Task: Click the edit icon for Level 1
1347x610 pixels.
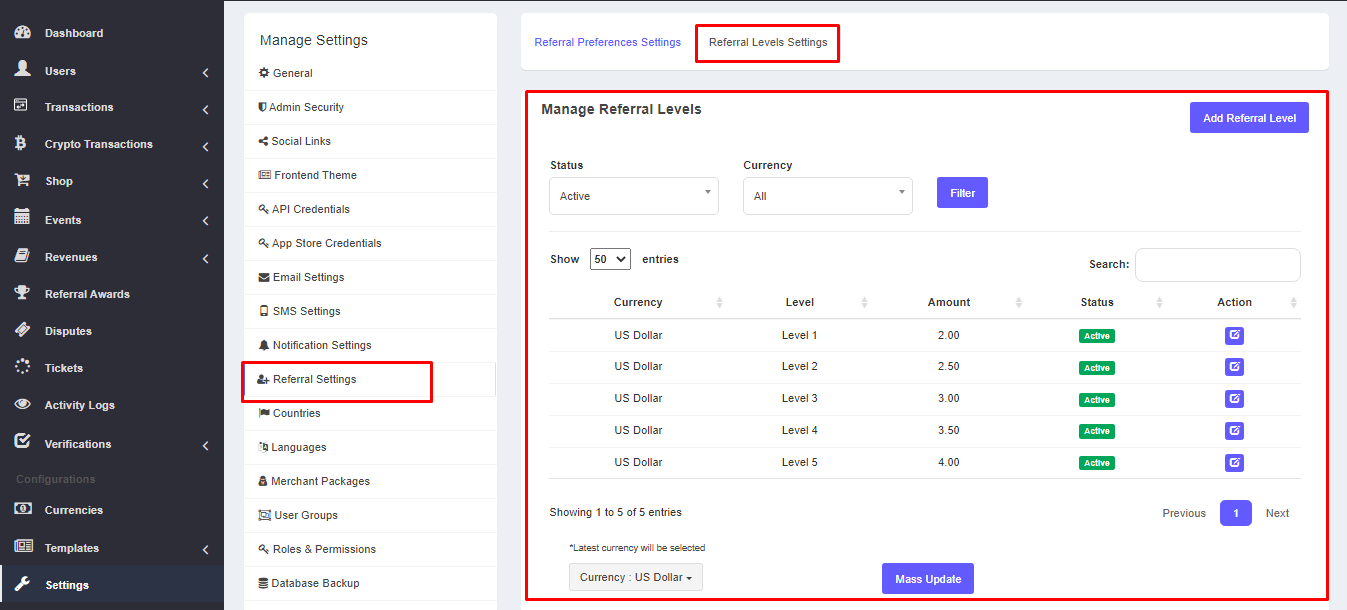Action: click(x=1234, y=335)
